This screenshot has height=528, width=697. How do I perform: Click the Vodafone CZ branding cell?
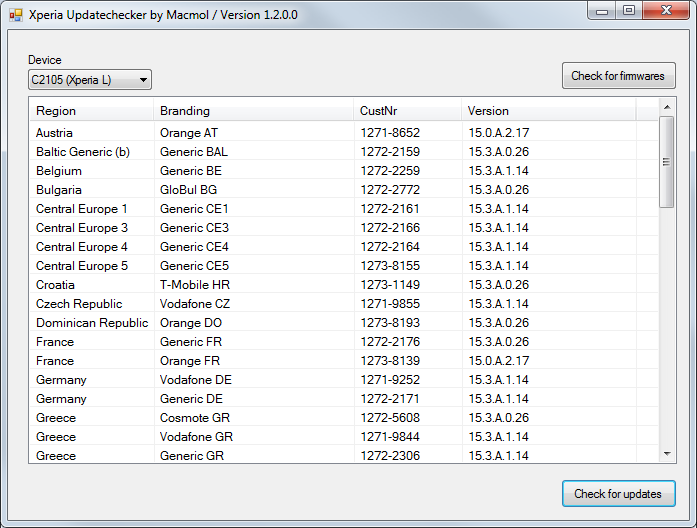pos(195,304)
